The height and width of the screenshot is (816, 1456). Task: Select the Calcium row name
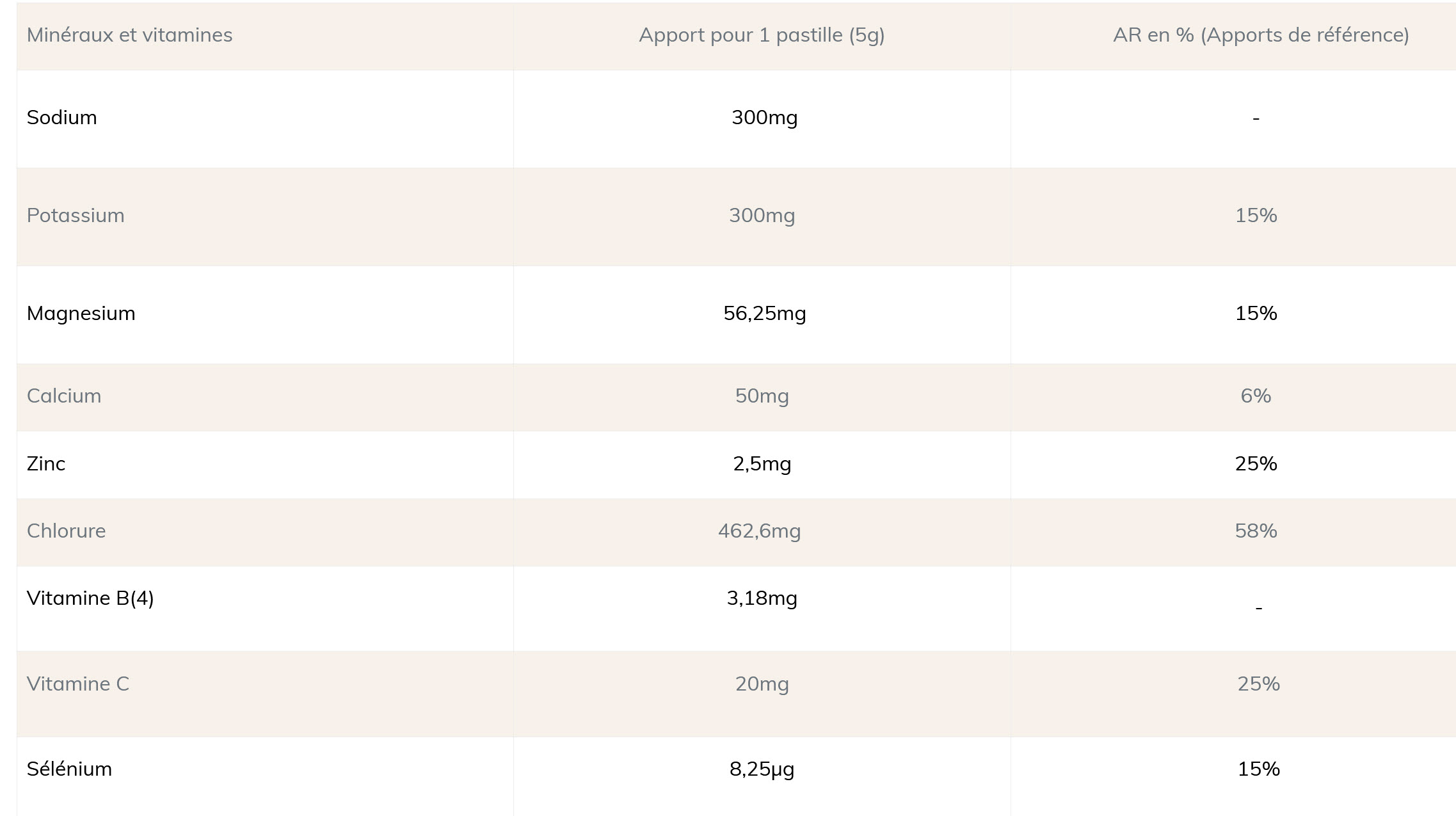point(64,396)
